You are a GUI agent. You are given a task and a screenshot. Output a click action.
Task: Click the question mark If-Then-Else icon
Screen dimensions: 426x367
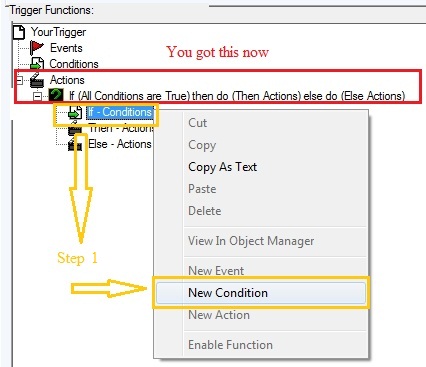(x=56, y=96)
